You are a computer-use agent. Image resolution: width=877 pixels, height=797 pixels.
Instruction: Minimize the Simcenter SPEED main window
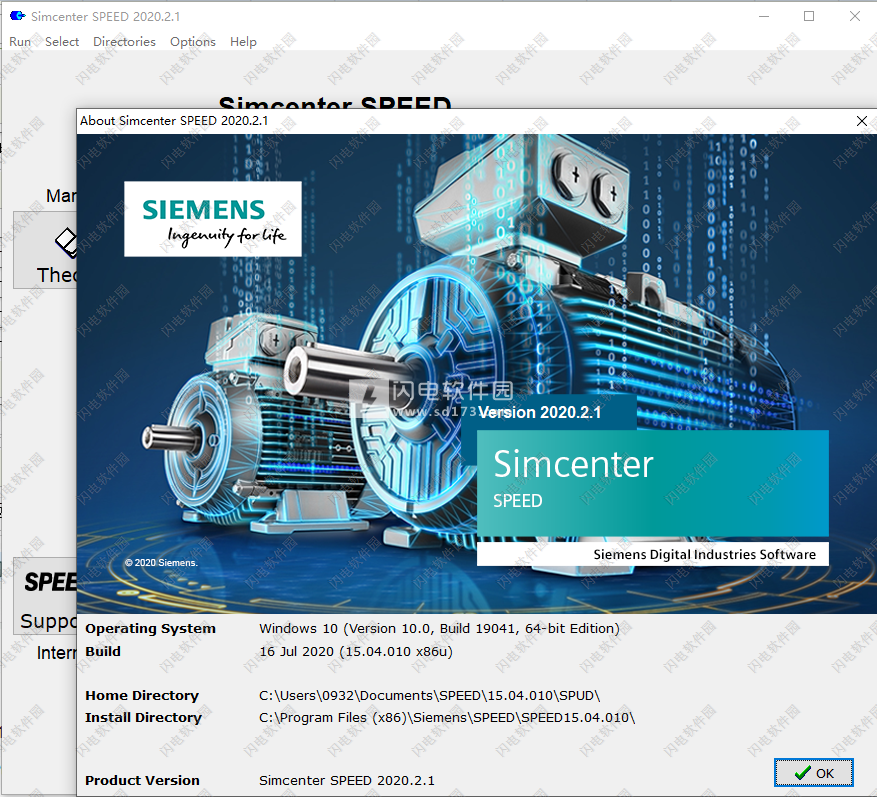coord(764,16)
